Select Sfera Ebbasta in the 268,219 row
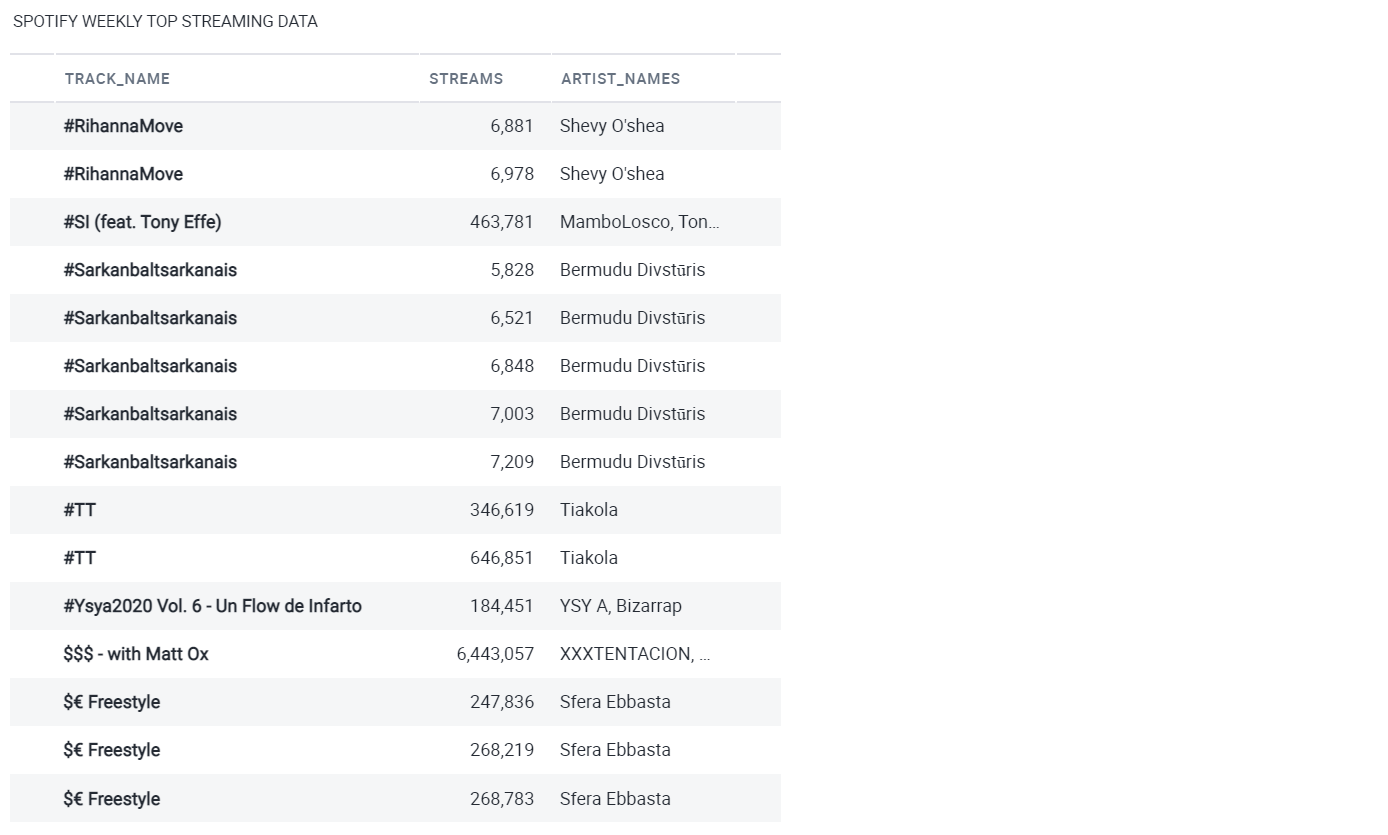 click(x=615, y=750)
